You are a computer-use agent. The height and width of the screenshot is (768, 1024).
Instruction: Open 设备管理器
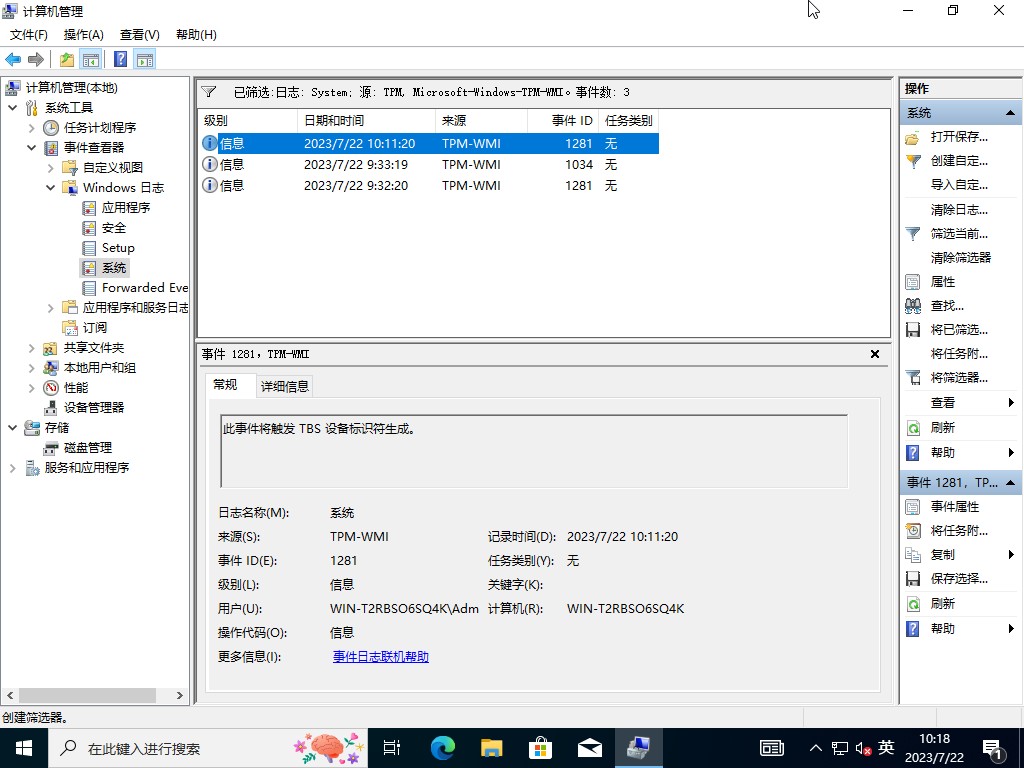coord(93,408)
